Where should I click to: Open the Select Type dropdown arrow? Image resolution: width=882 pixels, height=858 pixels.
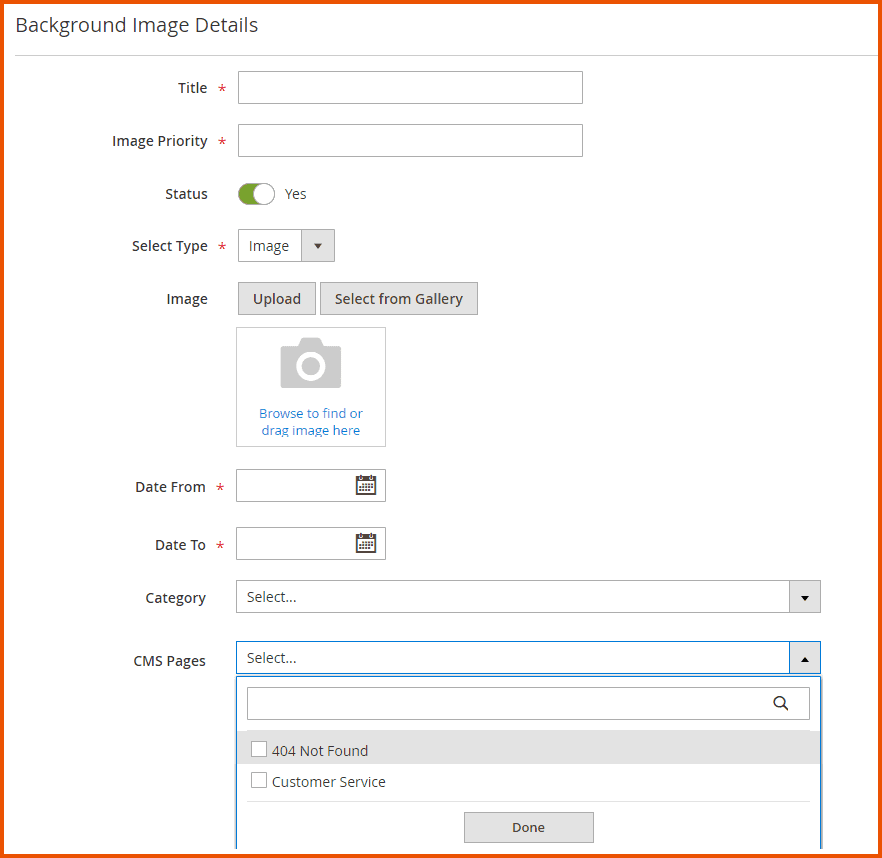pyautogui.click(x=318, y=246)
